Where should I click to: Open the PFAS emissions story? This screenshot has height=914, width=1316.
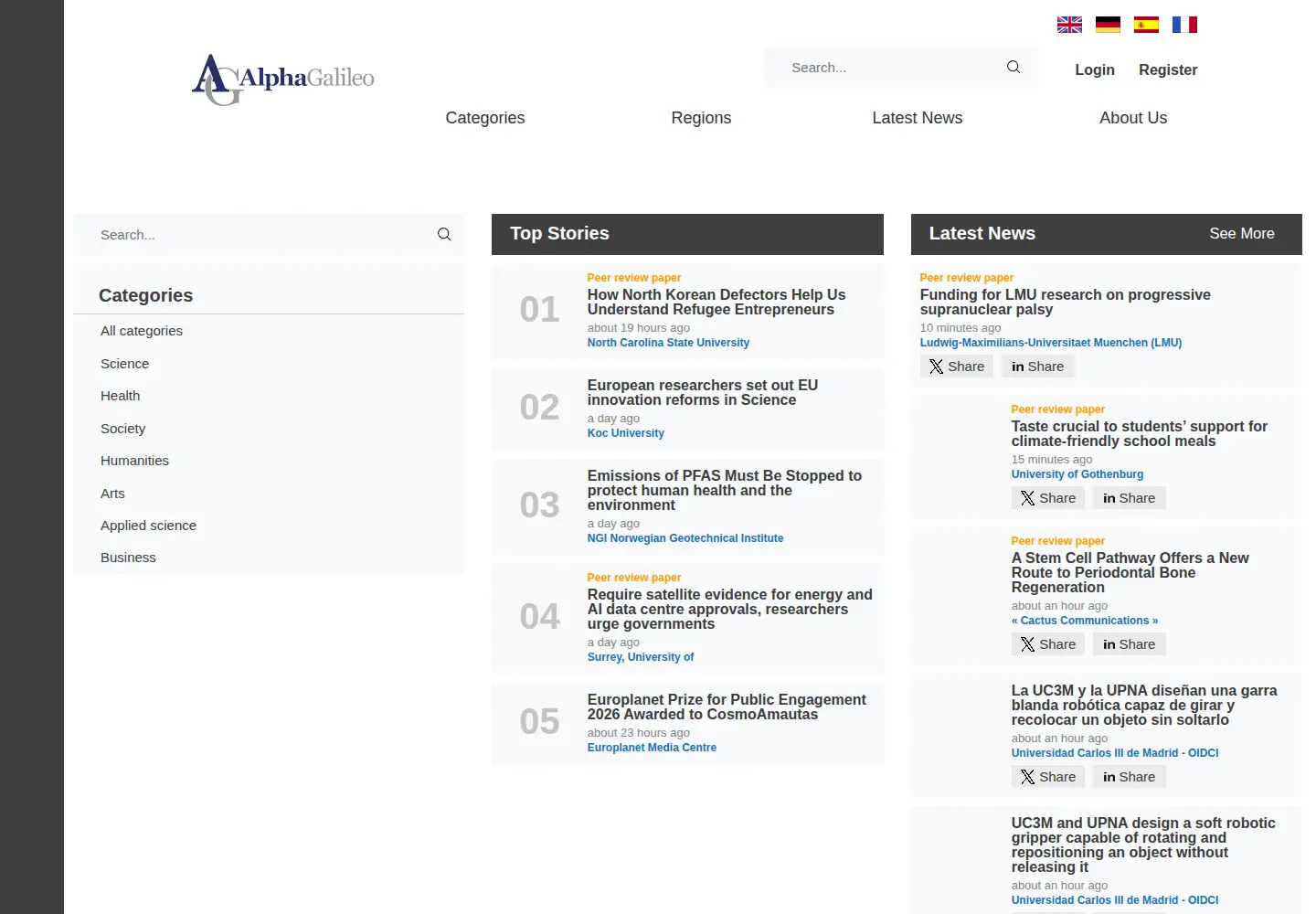click(725, 491)
